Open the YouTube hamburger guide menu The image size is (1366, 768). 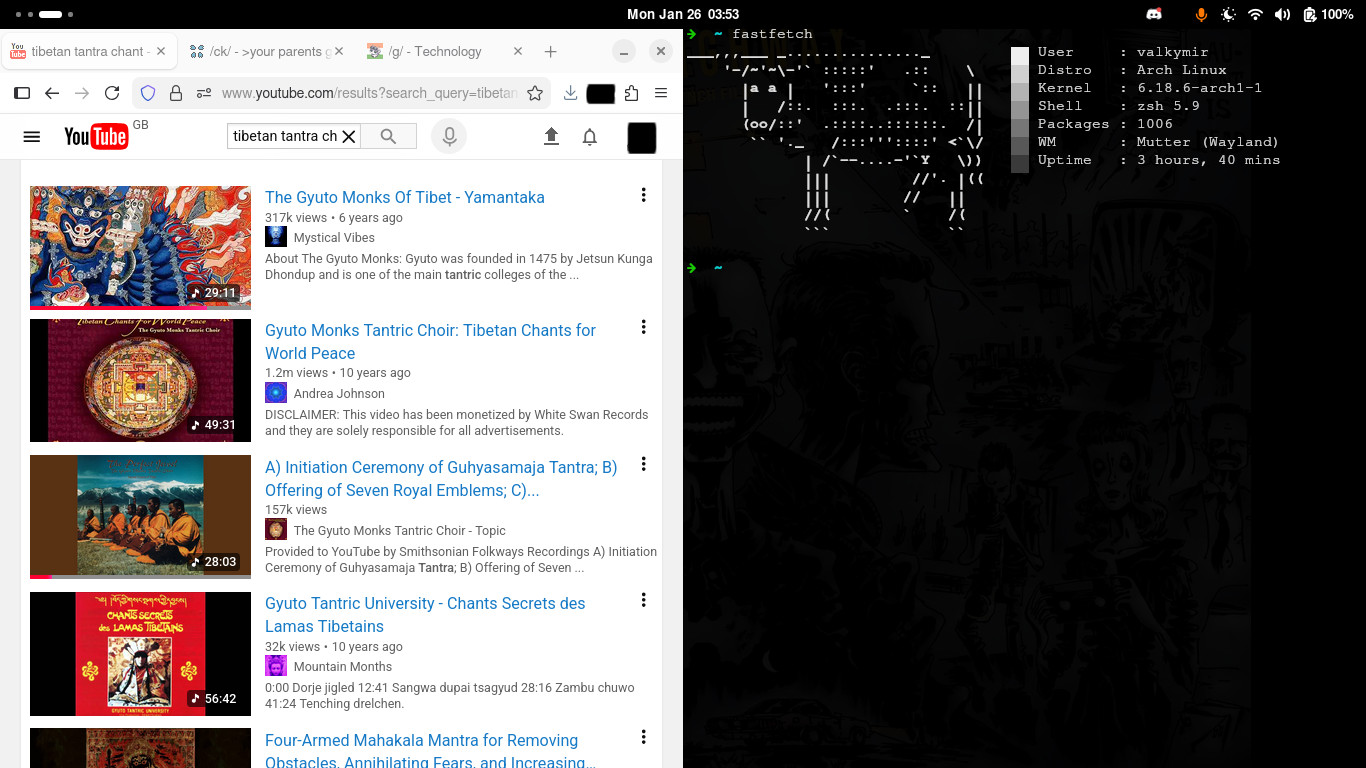point(32,137)
